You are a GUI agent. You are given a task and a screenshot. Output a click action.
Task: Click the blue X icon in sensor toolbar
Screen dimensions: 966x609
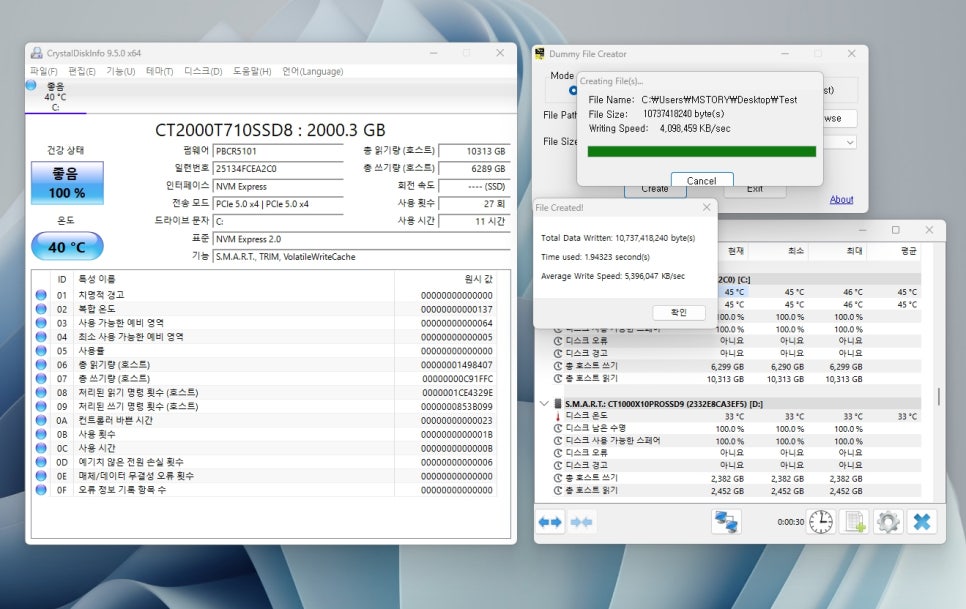tap(922, 522)
